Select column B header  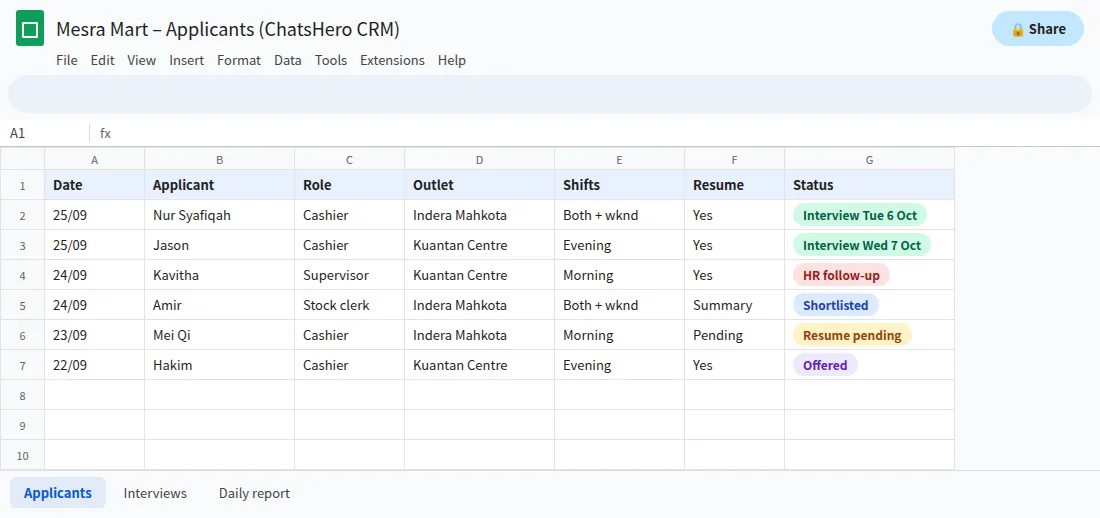pos(220,159)
